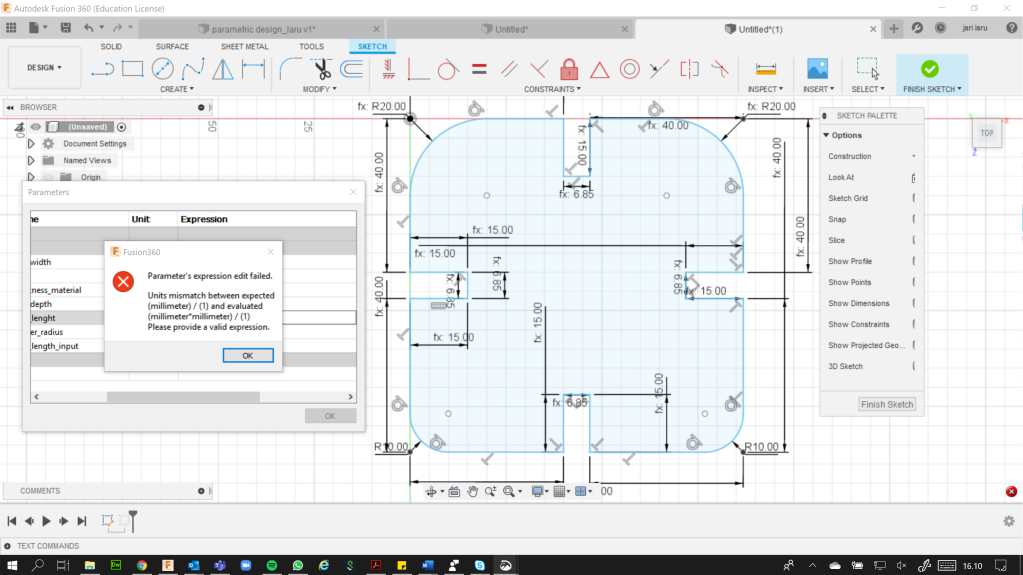Choose the Trim scissors tool
The image size is (1023, 575).
(320, 69)
